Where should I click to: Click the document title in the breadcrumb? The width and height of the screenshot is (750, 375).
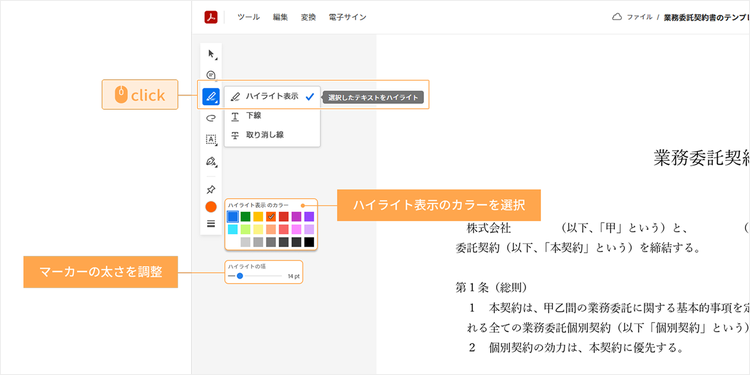click(x=706, y=17)
